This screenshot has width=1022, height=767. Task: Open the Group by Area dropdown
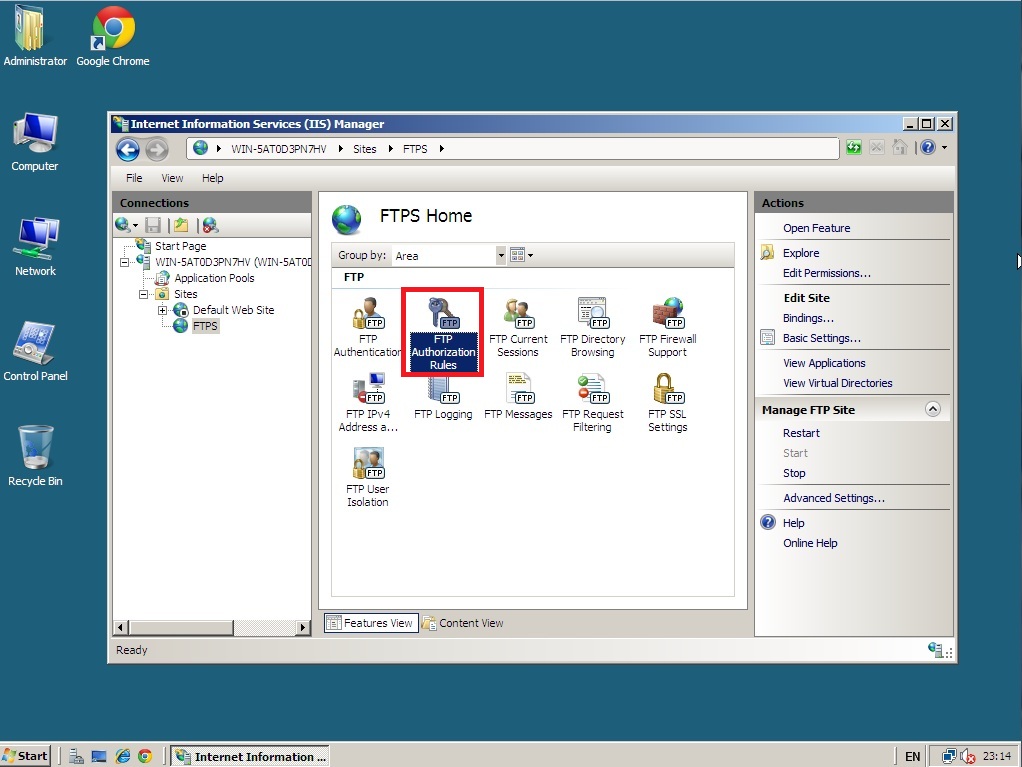[501, 255]
